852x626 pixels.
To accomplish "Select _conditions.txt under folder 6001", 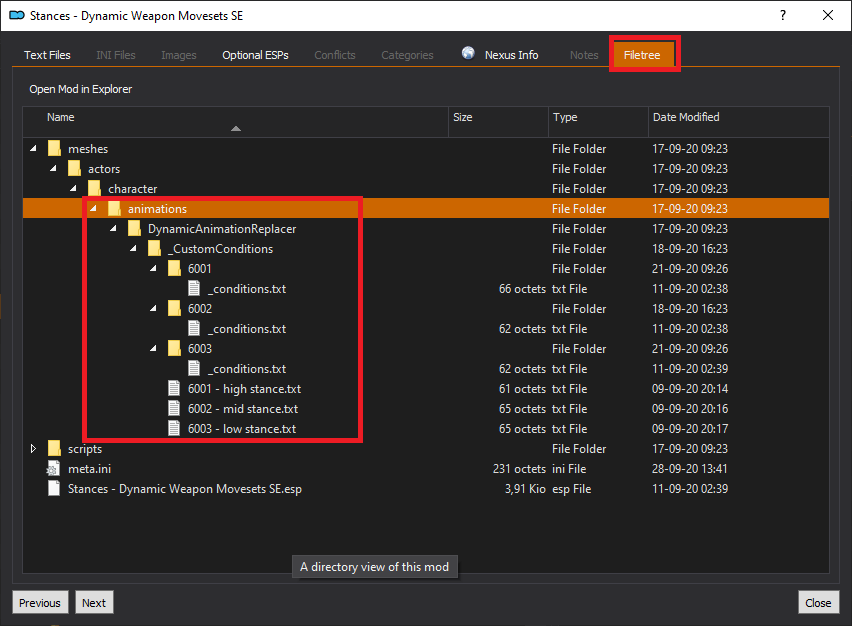I will point(247,289).
